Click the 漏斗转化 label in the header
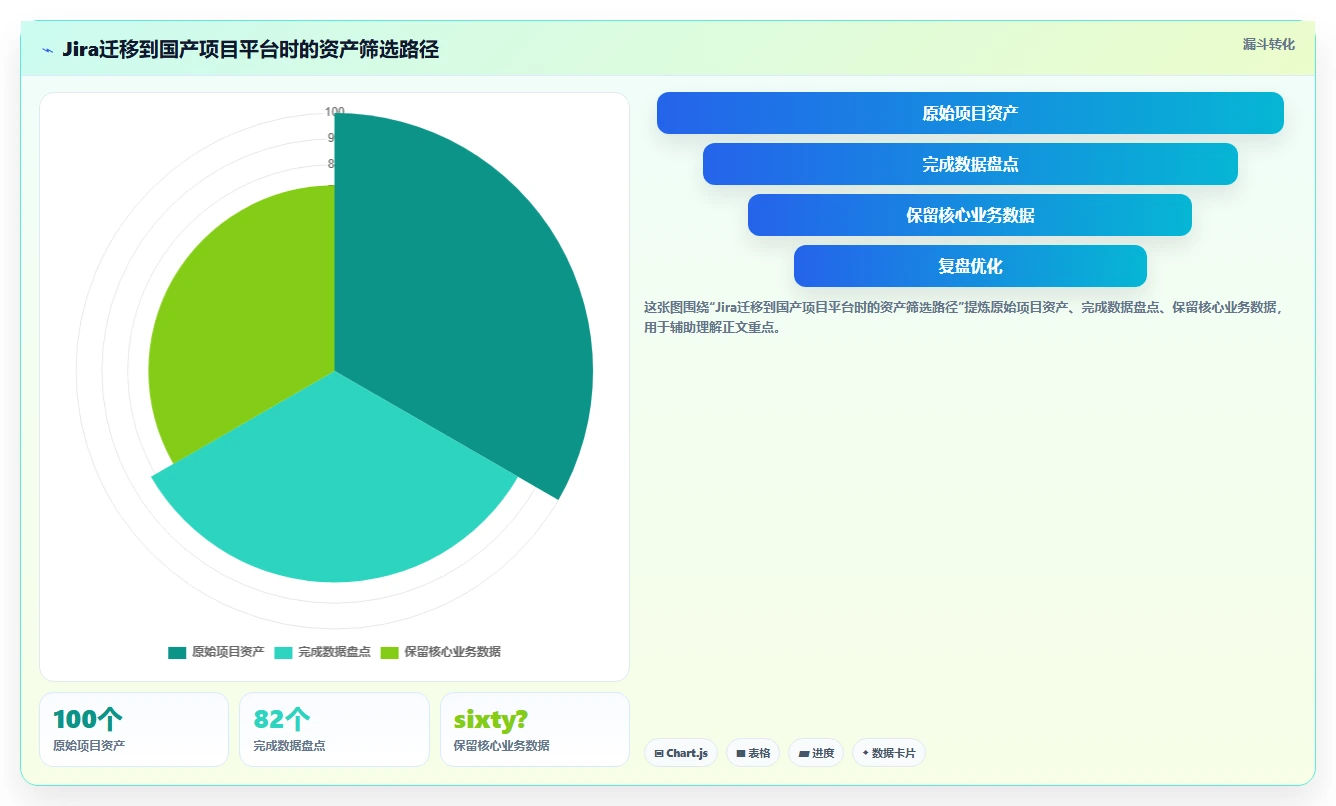This screenshot has width=1336, height=806. click(1268, 44)
